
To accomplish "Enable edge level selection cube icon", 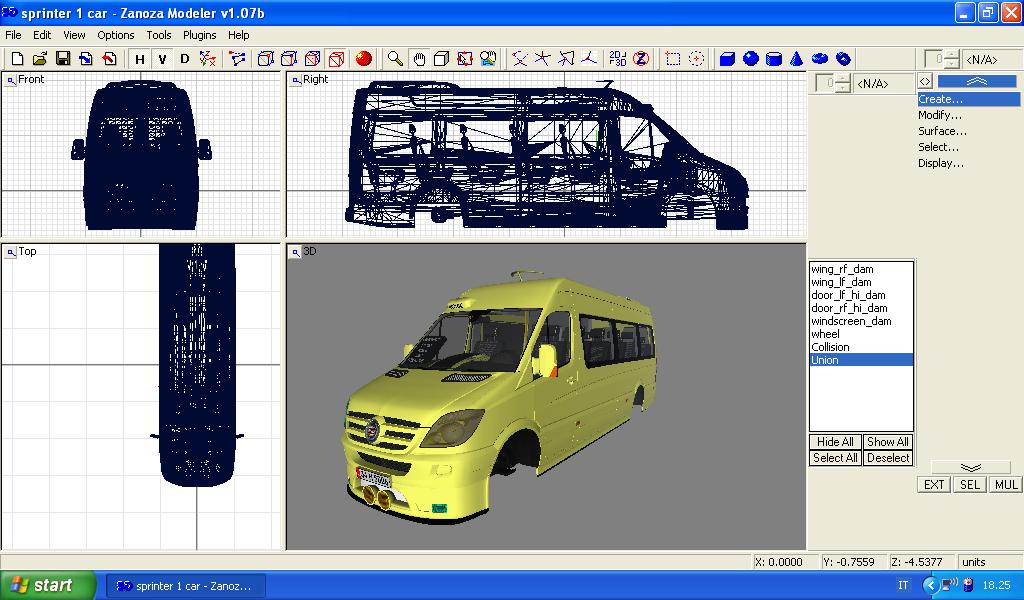I will coord(289,59).
